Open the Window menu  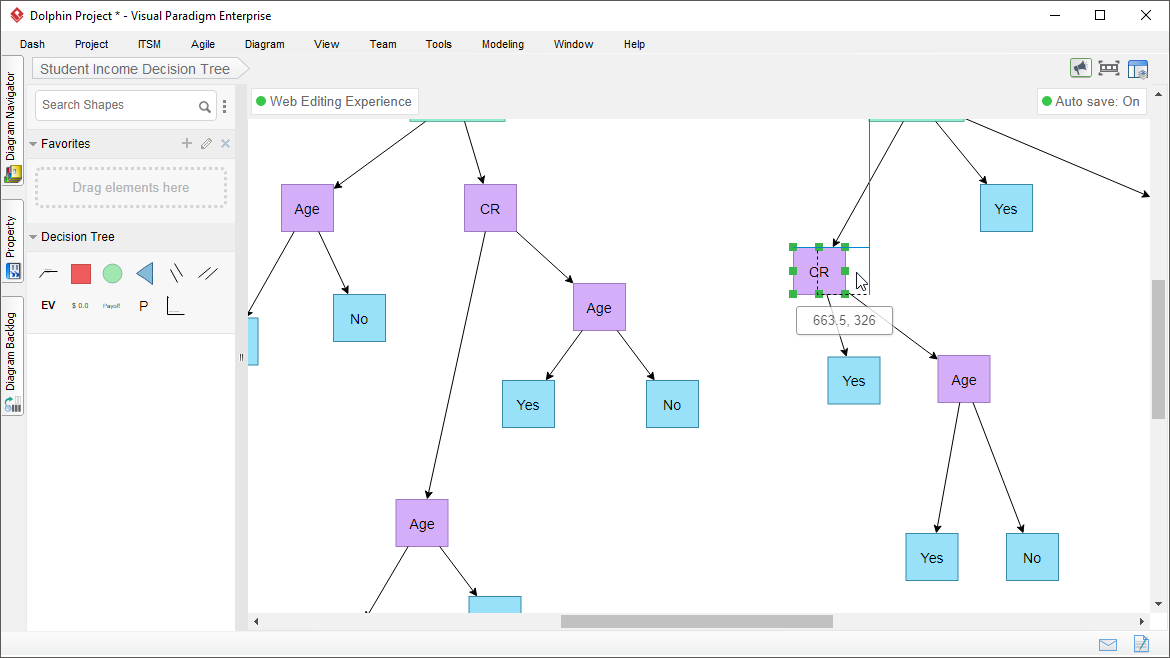click(573, 44)
